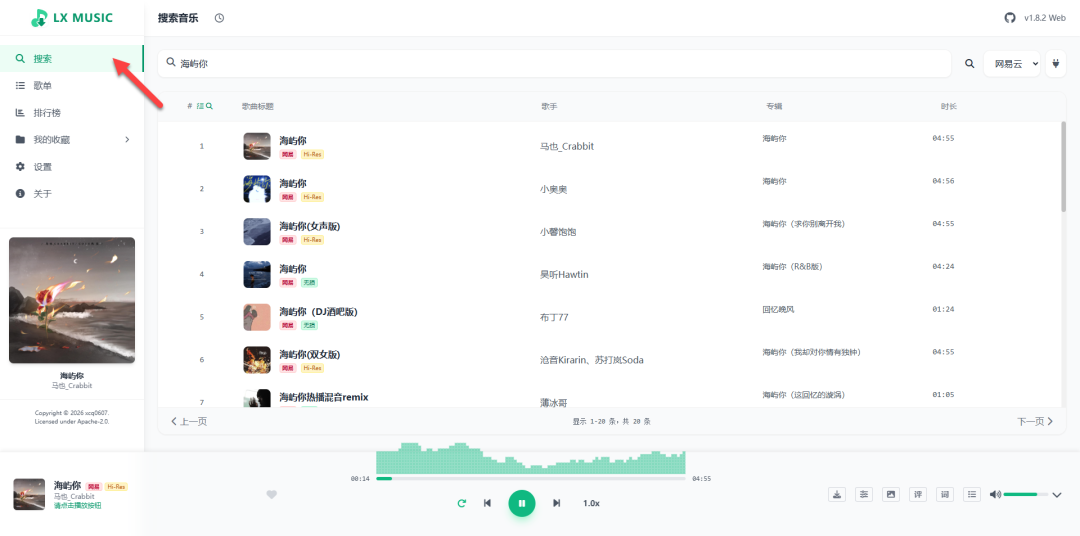Open the equalizer sliders icon
The width and height of the screenshot is (1080, 536).
point(864,494)
